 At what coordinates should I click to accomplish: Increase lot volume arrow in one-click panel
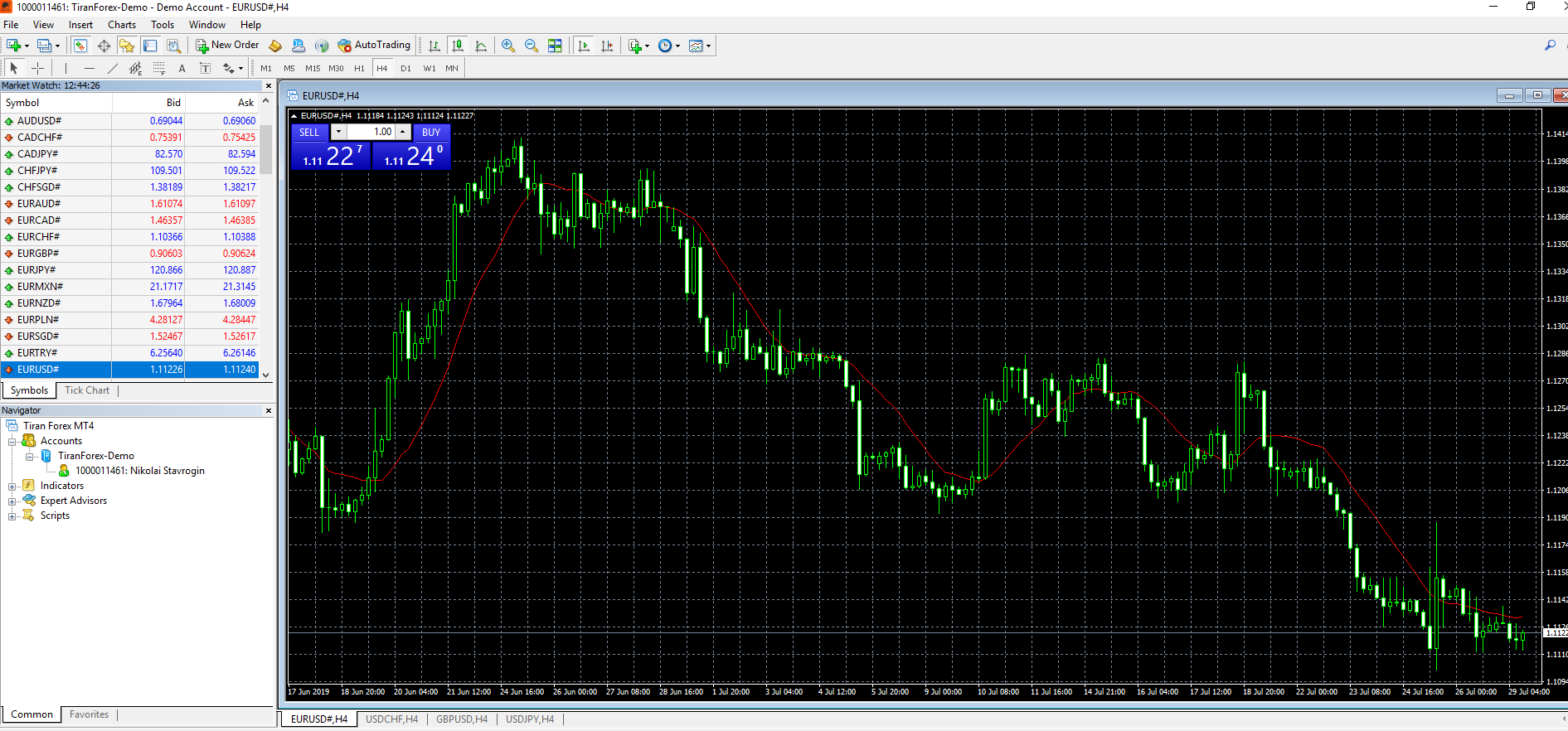tap(403, 132)
